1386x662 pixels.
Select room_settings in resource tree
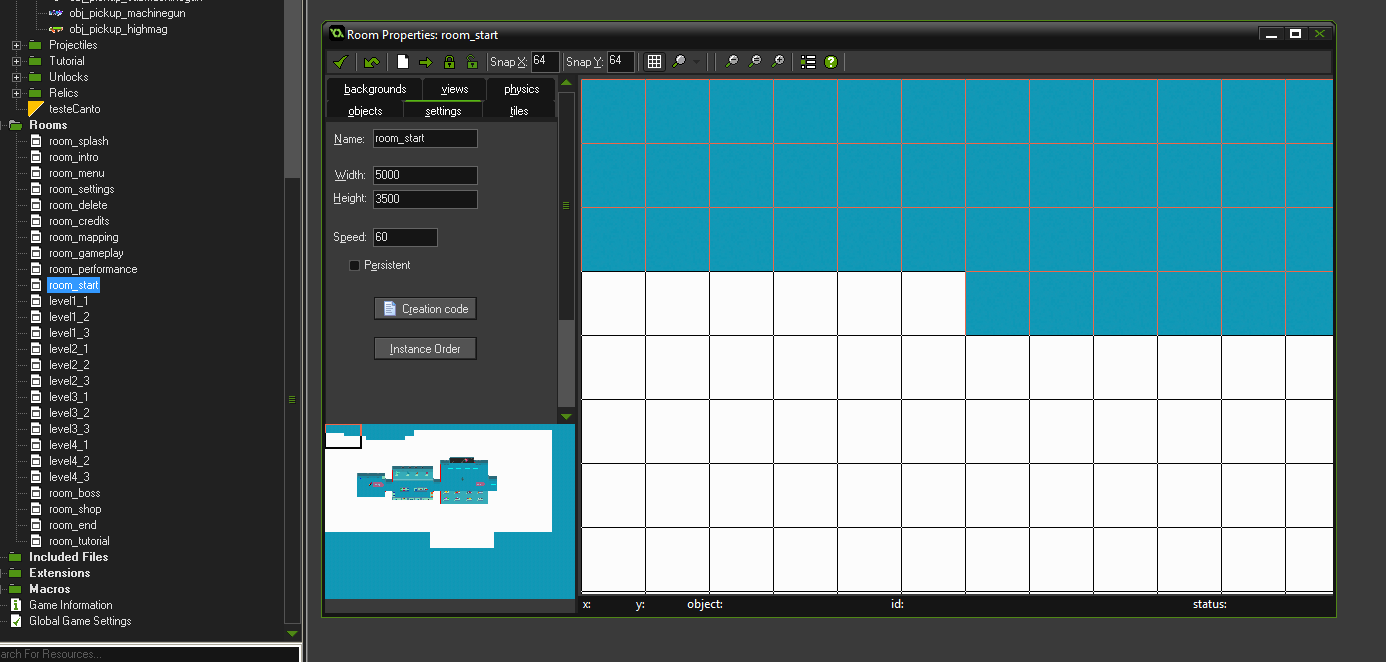pos(81,189)
